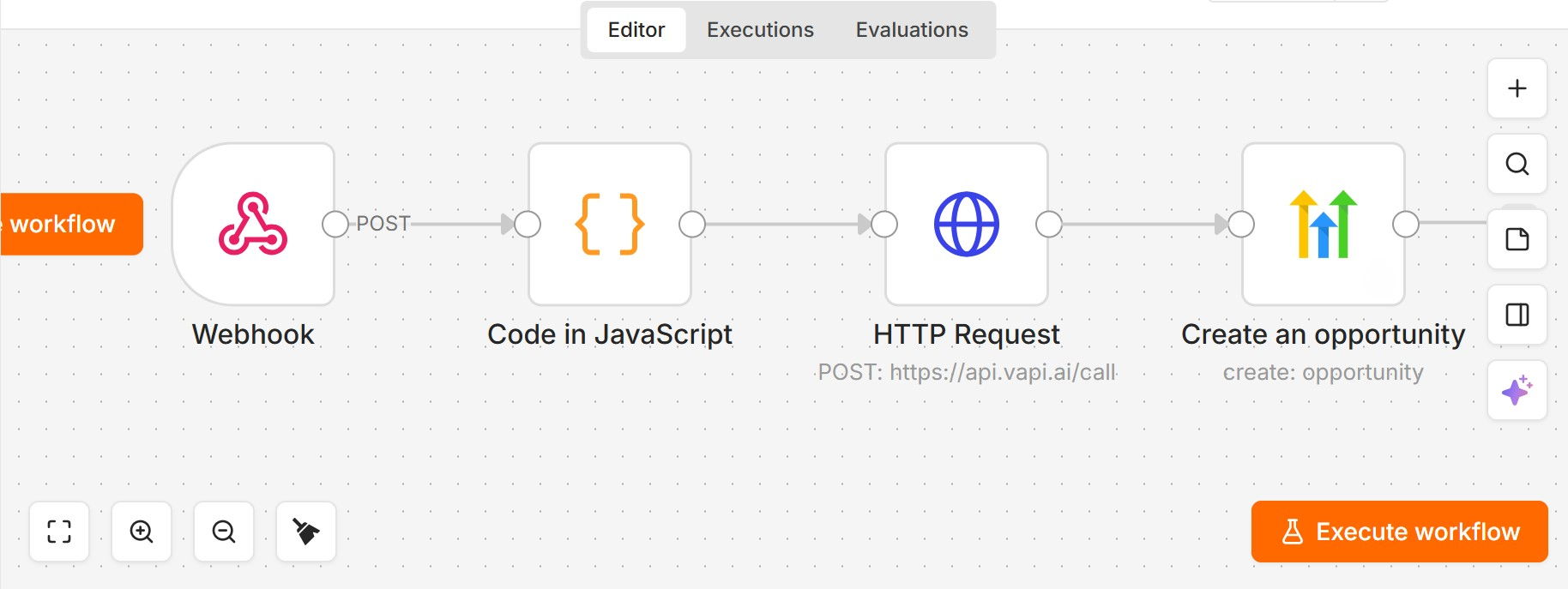1568x589 pixels.
Task: Add a sticky note with the note icon
Action: pos(1517,239)
